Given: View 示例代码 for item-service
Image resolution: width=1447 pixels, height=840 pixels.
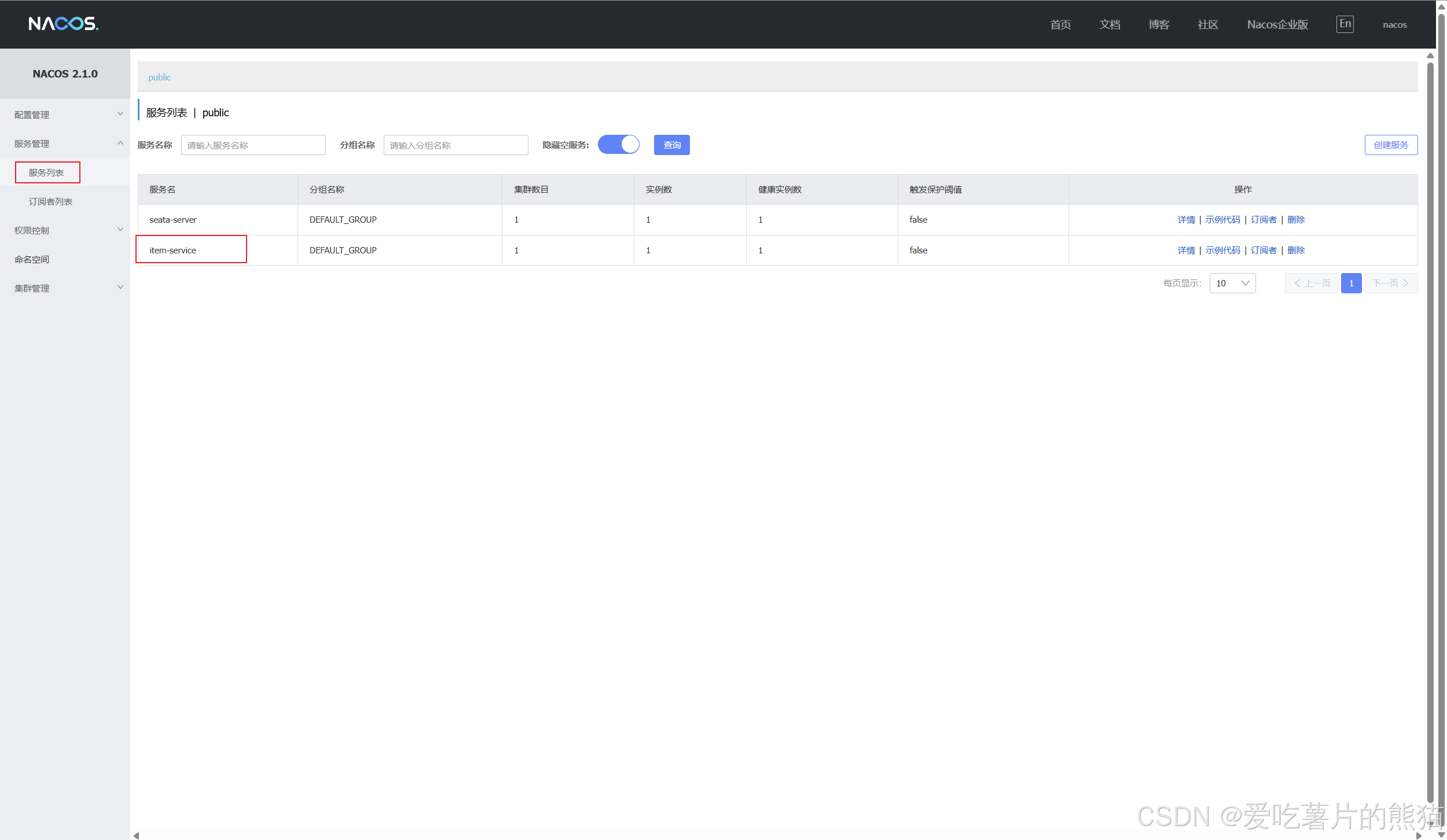Looking at the screenshot, I should 1222,250.
